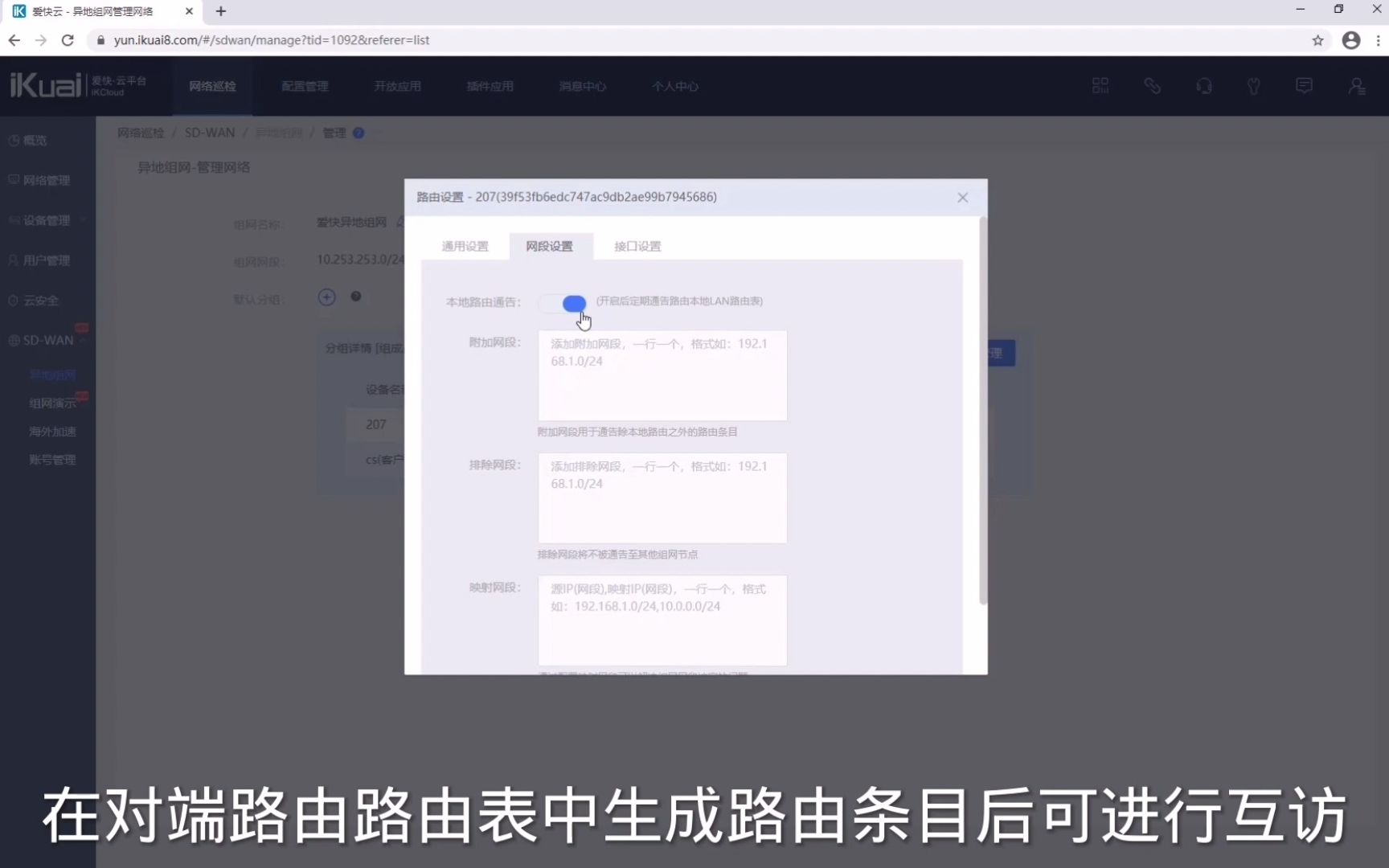Open 配置管理 in top navigation
The image size is (1389, 868).
coord(305,86)
